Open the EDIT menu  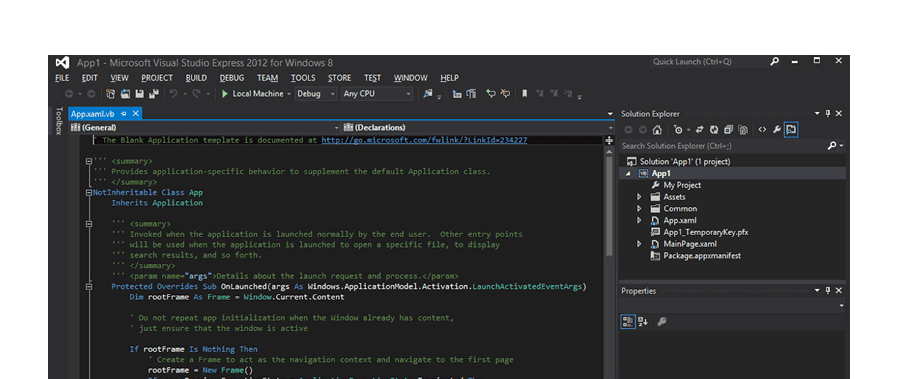coord(90,78)
